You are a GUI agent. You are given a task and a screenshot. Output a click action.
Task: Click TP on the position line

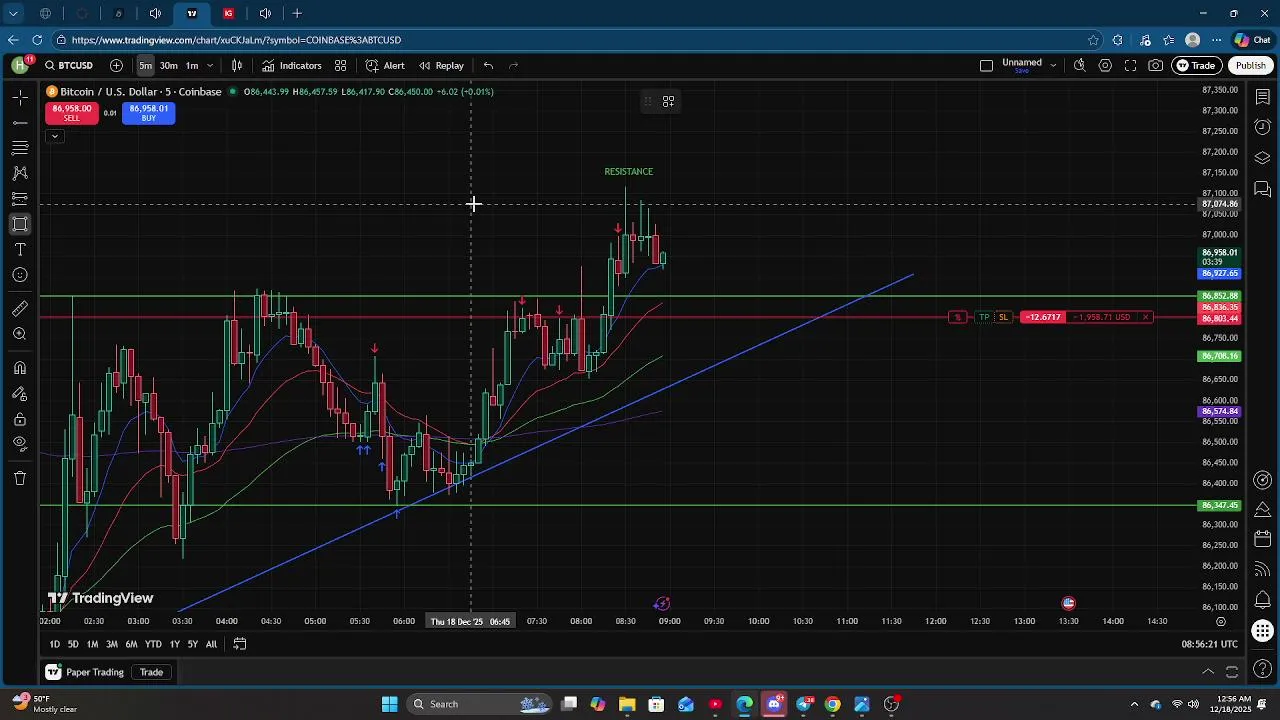[984, 317]
